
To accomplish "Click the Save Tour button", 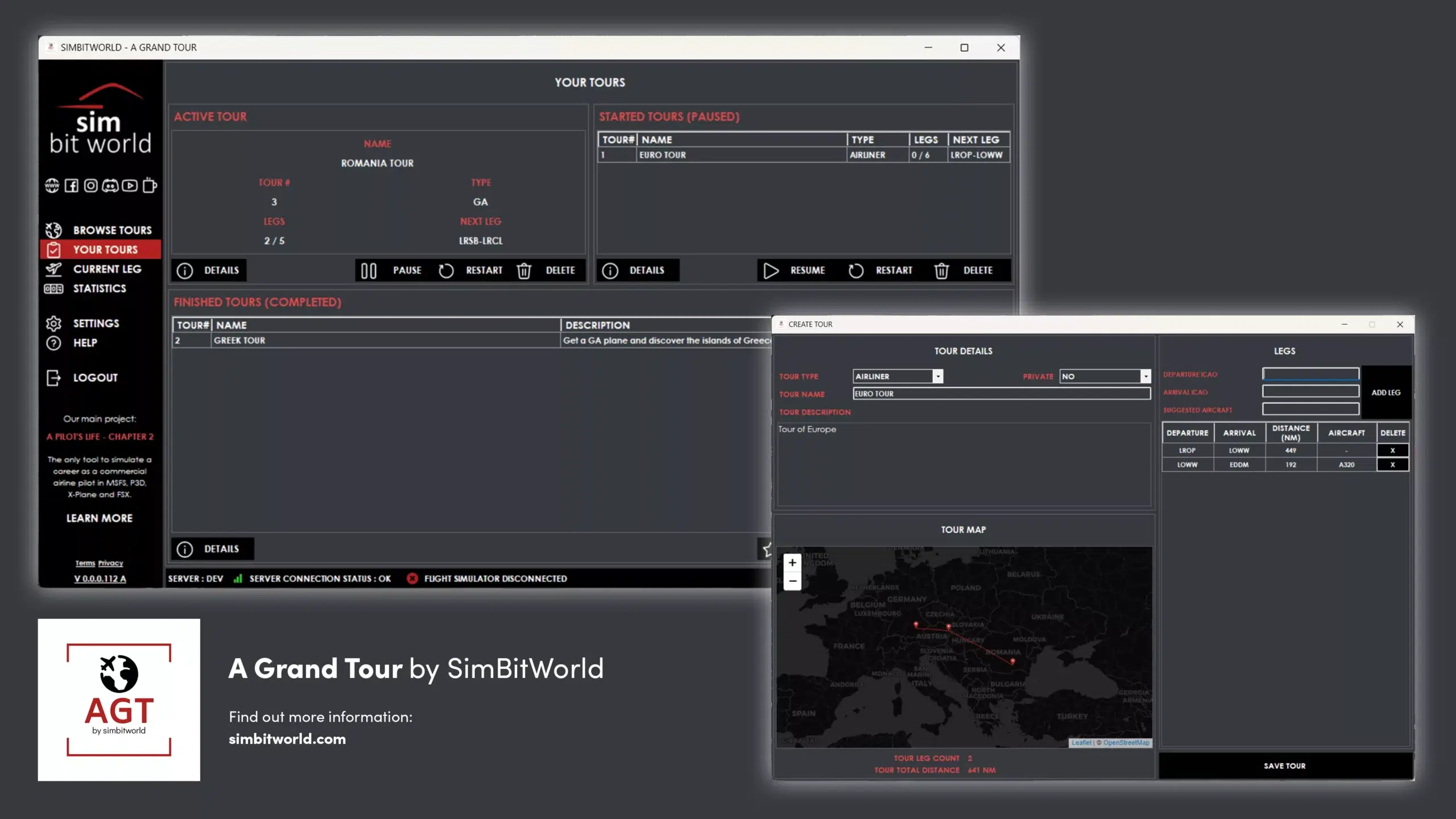I will (x=1285, y=766).
